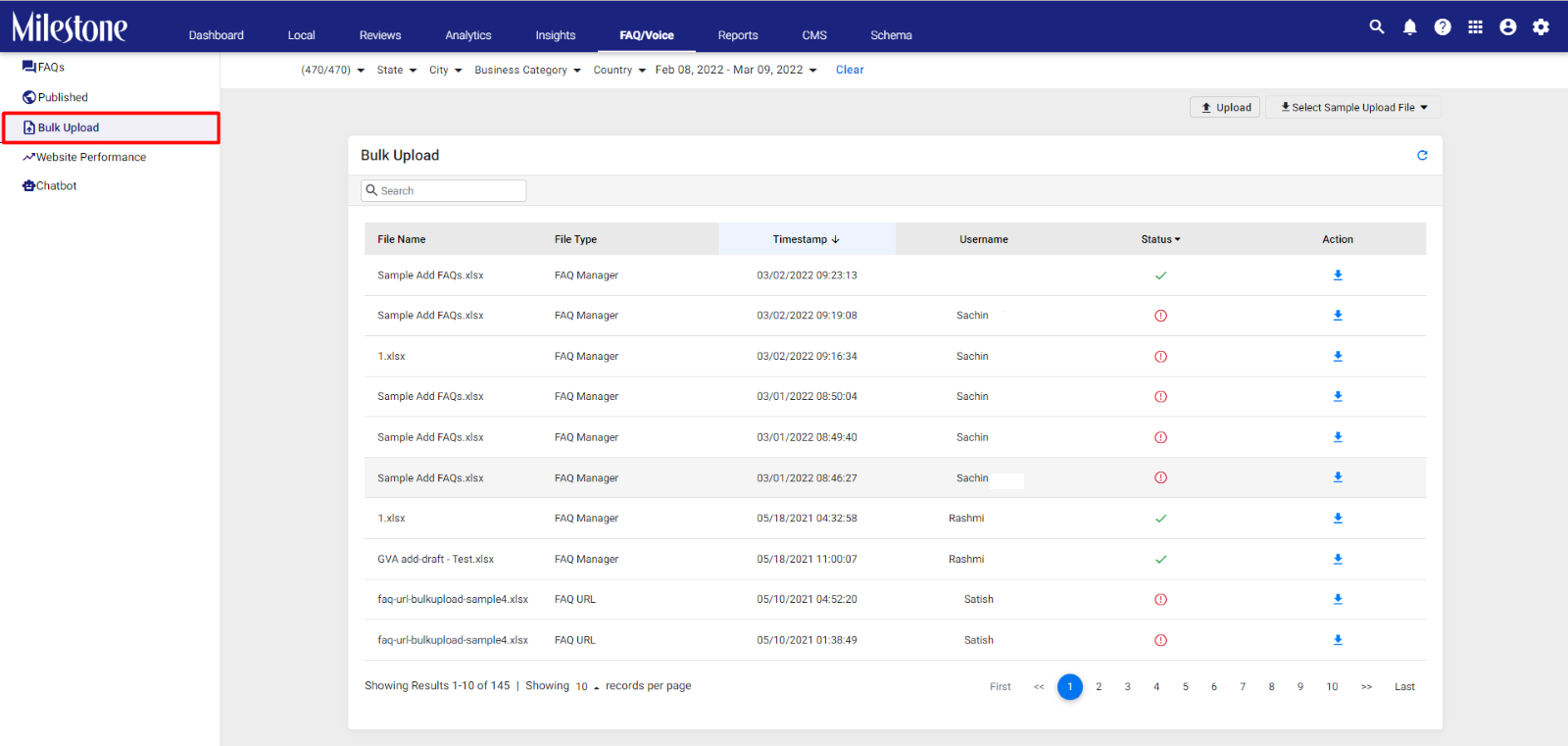Image resolution: width=1568 pixels, height=746 pixels.
Task: Download the GVA add-draft - Test.xlsx file
Action: 1338,559
